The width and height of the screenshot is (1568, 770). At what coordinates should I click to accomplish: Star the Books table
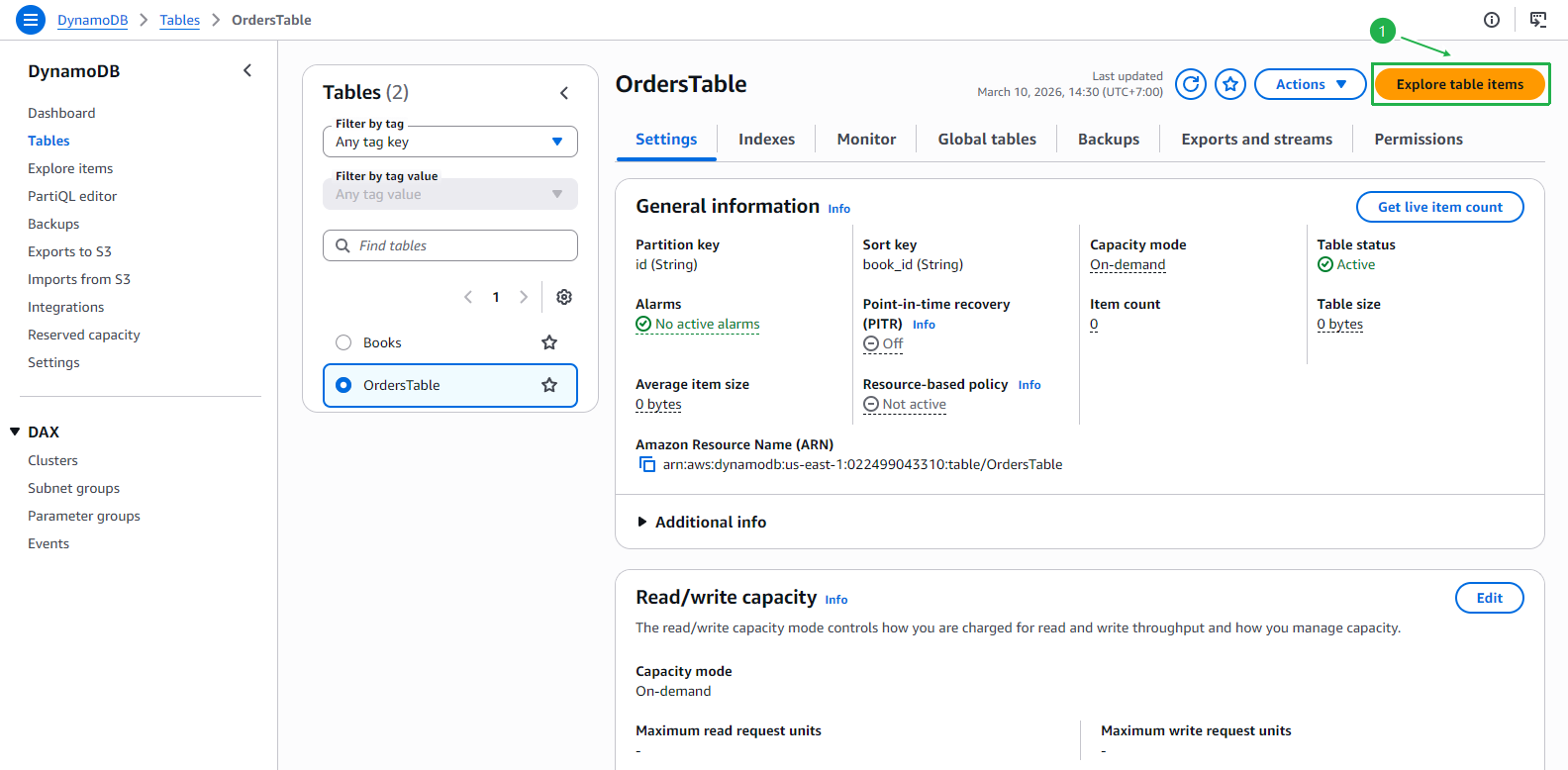click(549, 342)
